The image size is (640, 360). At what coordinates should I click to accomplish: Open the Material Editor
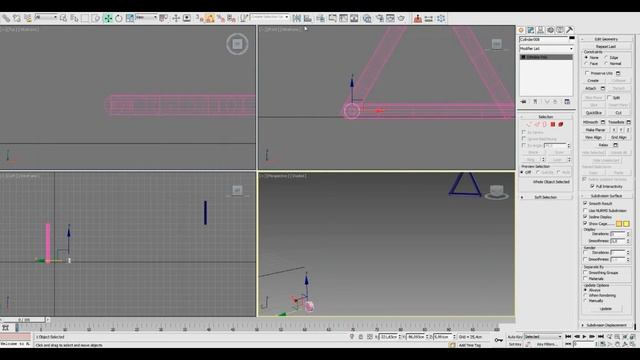[367, 18]
